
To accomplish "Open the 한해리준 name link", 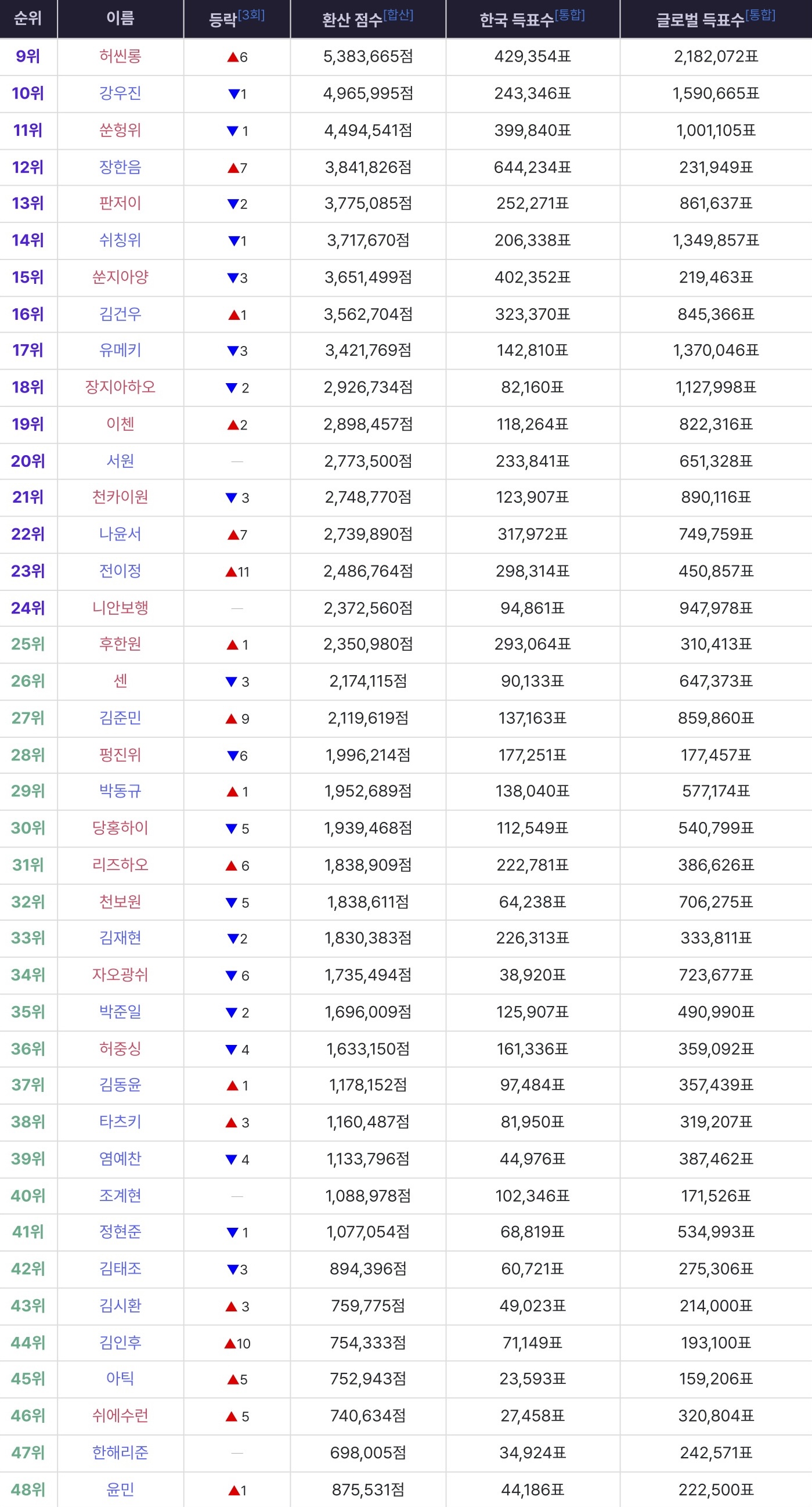I will tap(120, 1452).
